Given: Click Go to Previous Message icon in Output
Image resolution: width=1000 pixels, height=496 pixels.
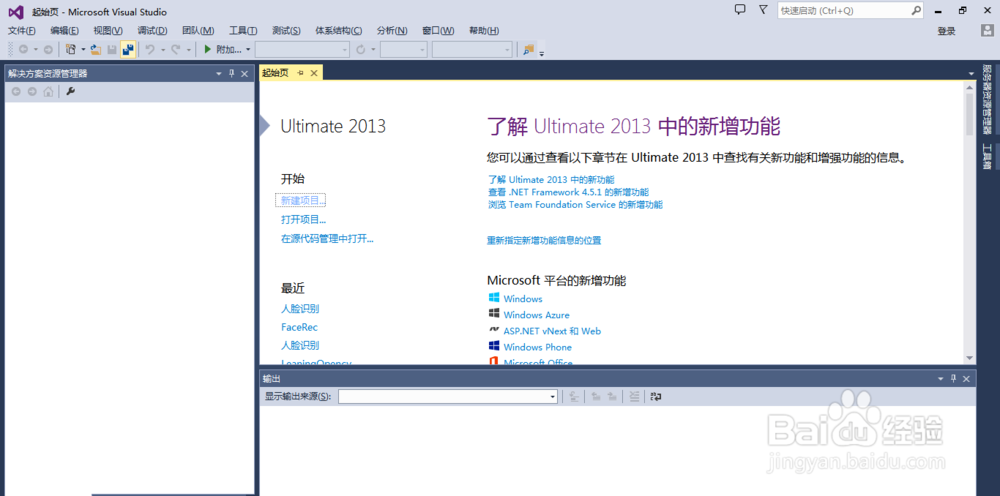Looking at the screenshot, I should 596,397.
